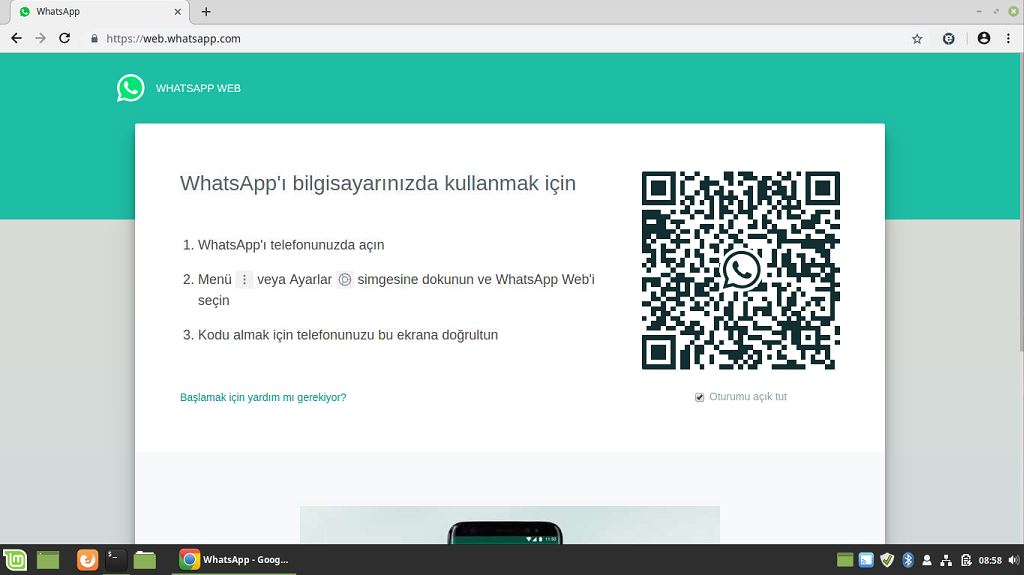
Task: Select the WhatsApp tab
Action: [x=100, y=12]
